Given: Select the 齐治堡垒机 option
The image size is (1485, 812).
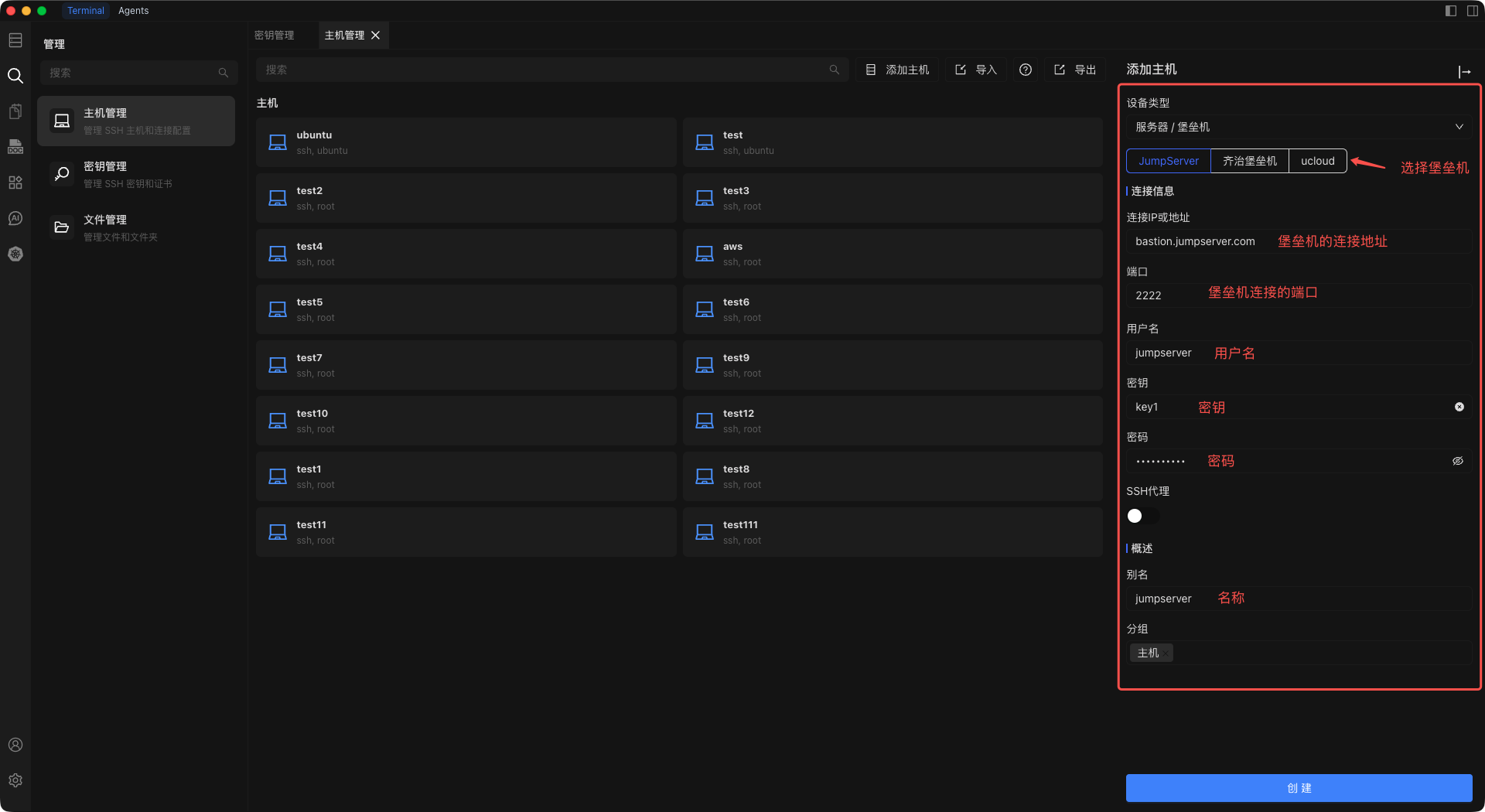Looking at the screenshot, I should [1249, 161].
